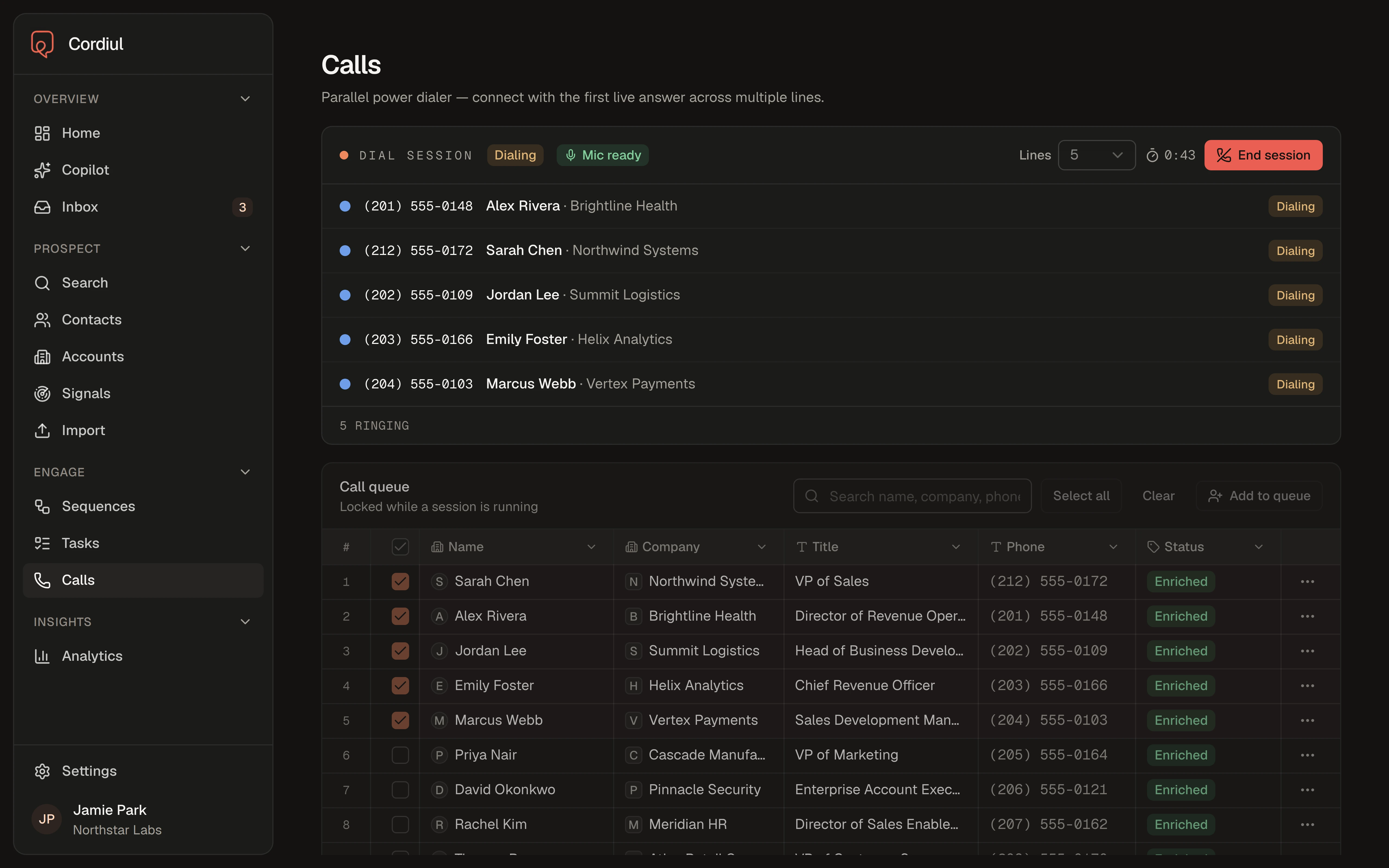The height and width of the screenshot is (868, 1389).
Task: Toggle the header select-all checkbox
Action: (400, 547)
